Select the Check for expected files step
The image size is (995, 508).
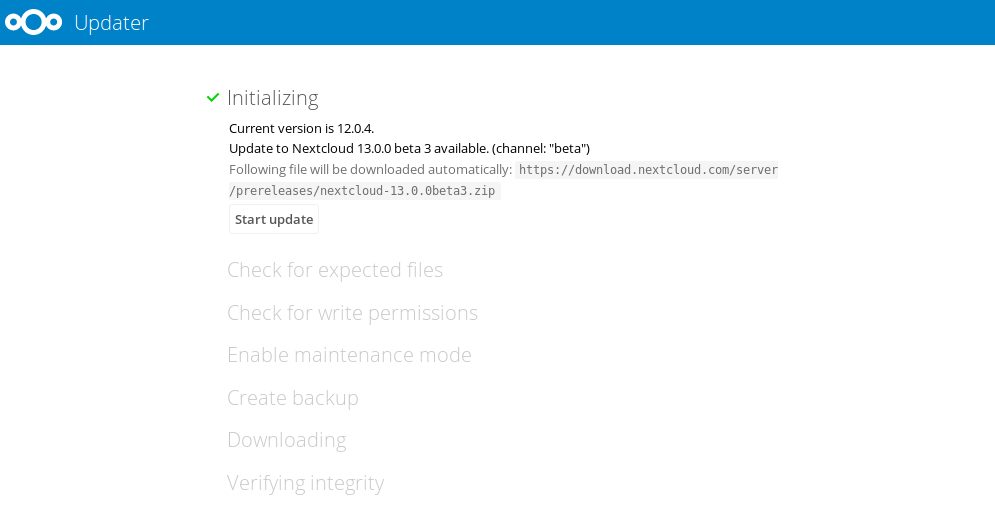point(335,270)
